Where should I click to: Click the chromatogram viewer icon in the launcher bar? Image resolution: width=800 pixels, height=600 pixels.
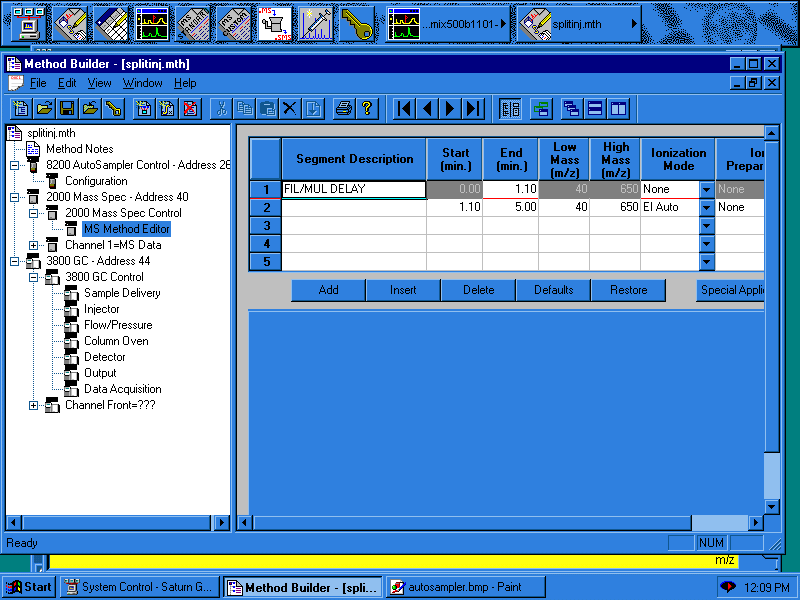pyautogui.click(x=152, y=23)
